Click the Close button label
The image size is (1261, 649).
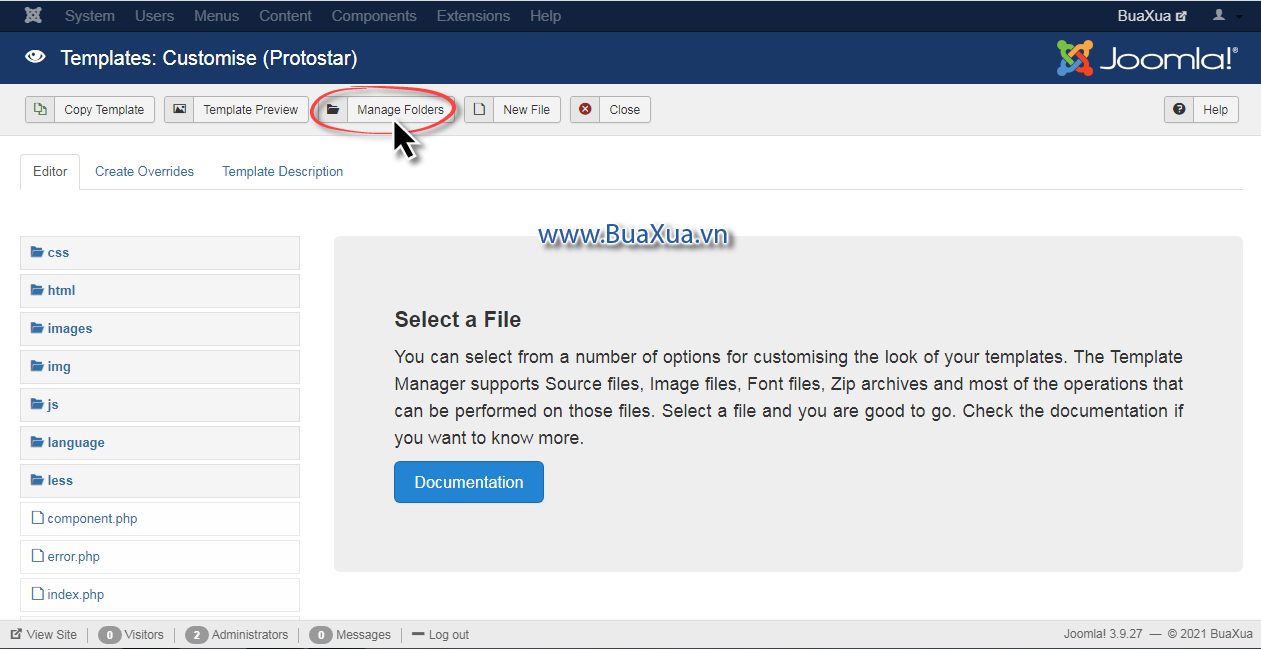point(624,110)
